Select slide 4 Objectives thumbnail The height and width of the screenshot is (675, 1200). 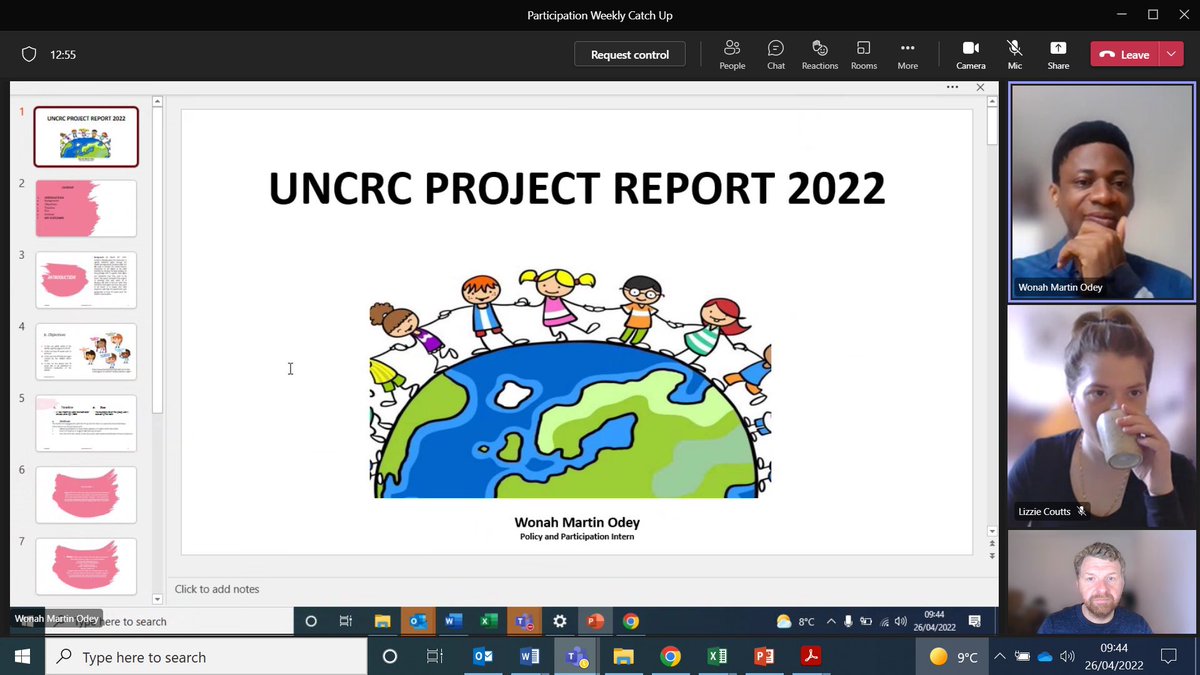pyautogui.click(x=86, y=352)
